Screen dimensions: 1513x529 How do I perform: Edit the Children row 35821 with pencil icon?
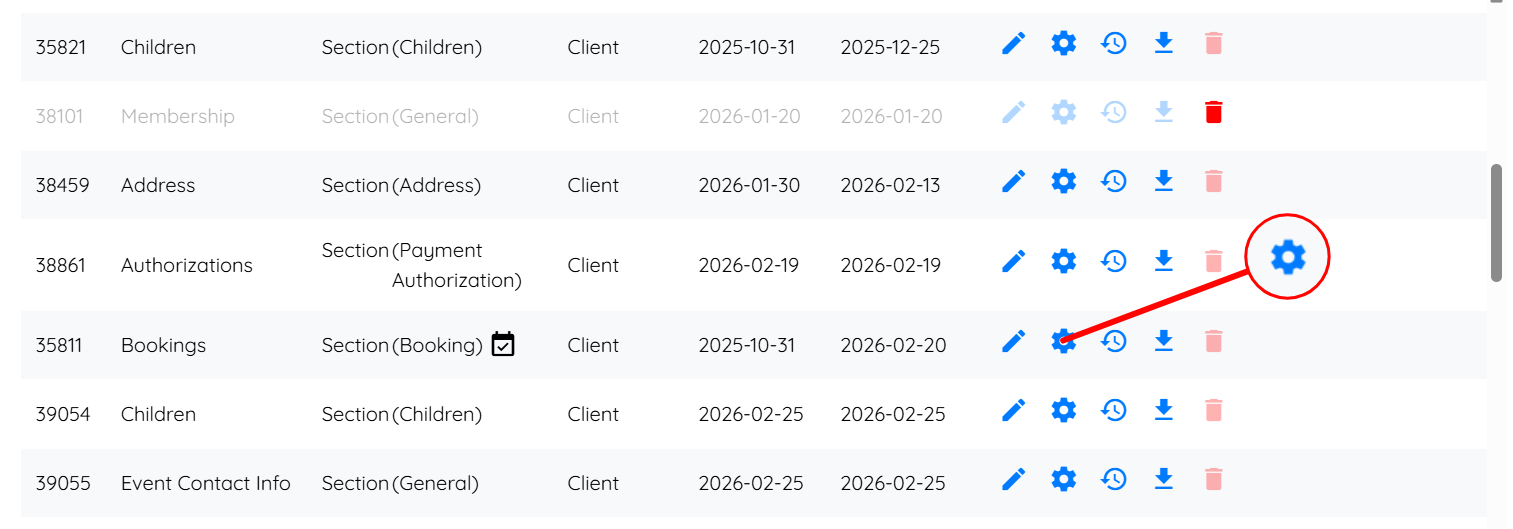click(x=1014, y=43)
